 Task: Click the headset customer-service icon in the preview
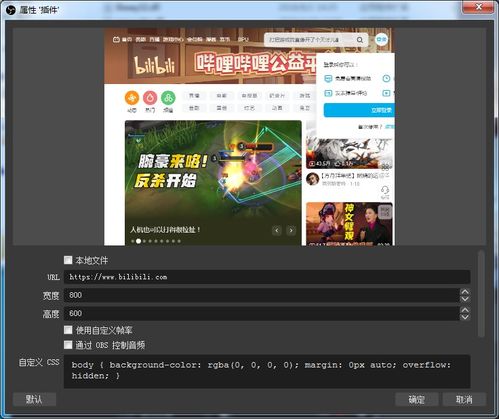coord(385,191)
